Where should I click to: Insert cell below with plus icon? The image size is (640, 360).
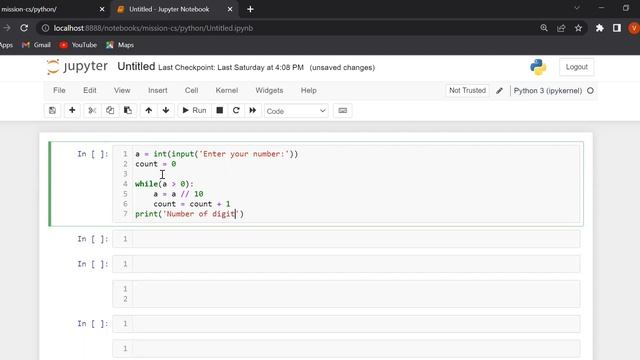point(72,110)
